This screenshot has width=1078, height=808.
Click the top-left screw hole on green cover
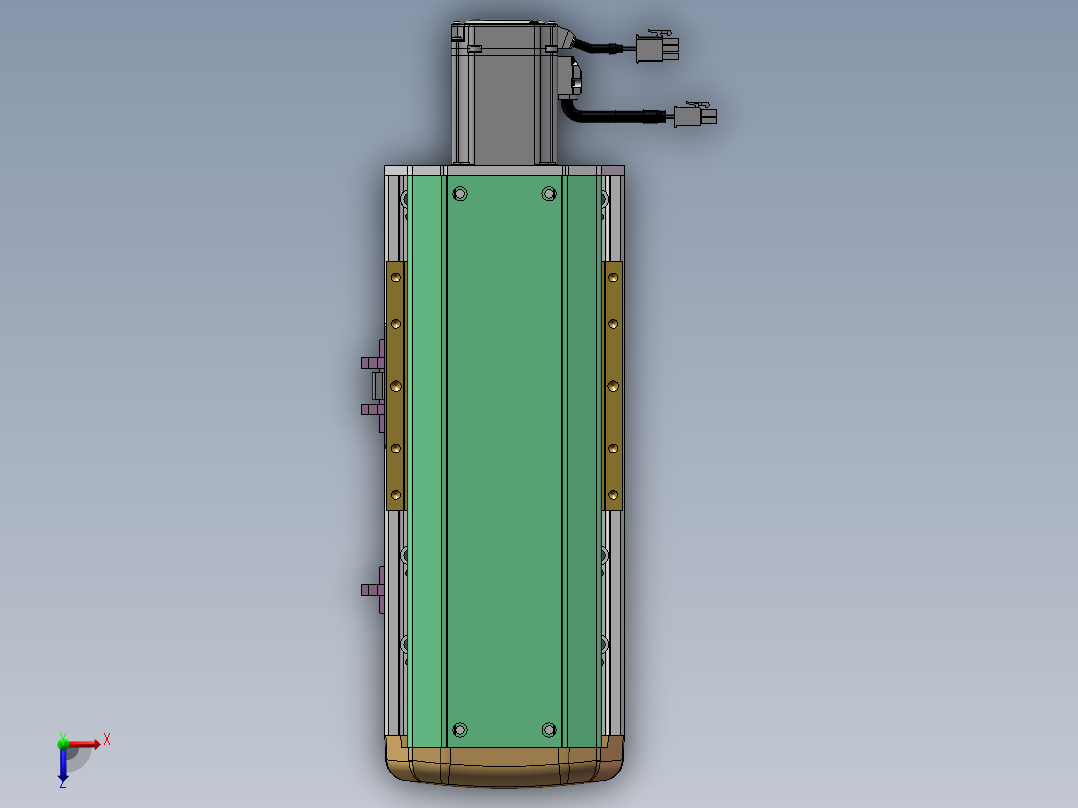[x=460, y=193]
